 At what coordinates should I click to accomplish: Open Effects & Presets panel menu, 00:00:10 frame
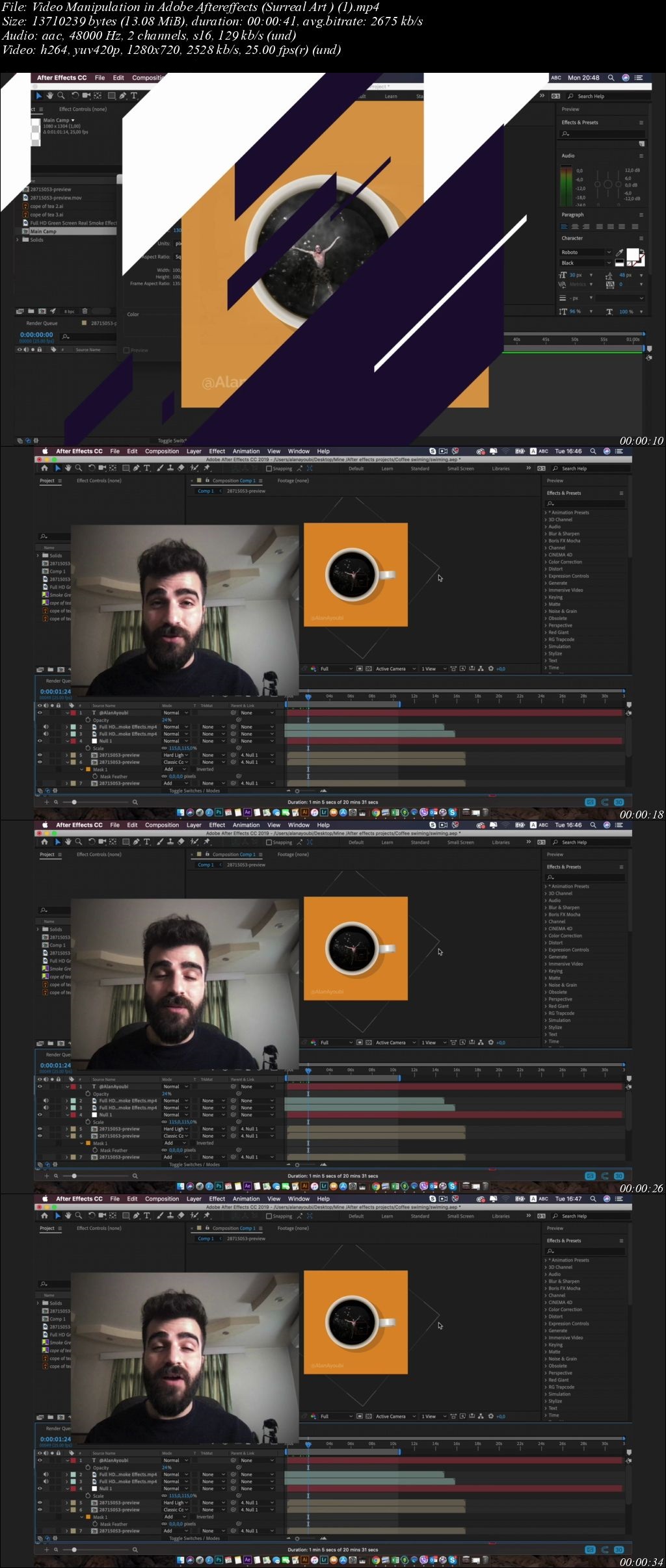(x=641, y=122)
